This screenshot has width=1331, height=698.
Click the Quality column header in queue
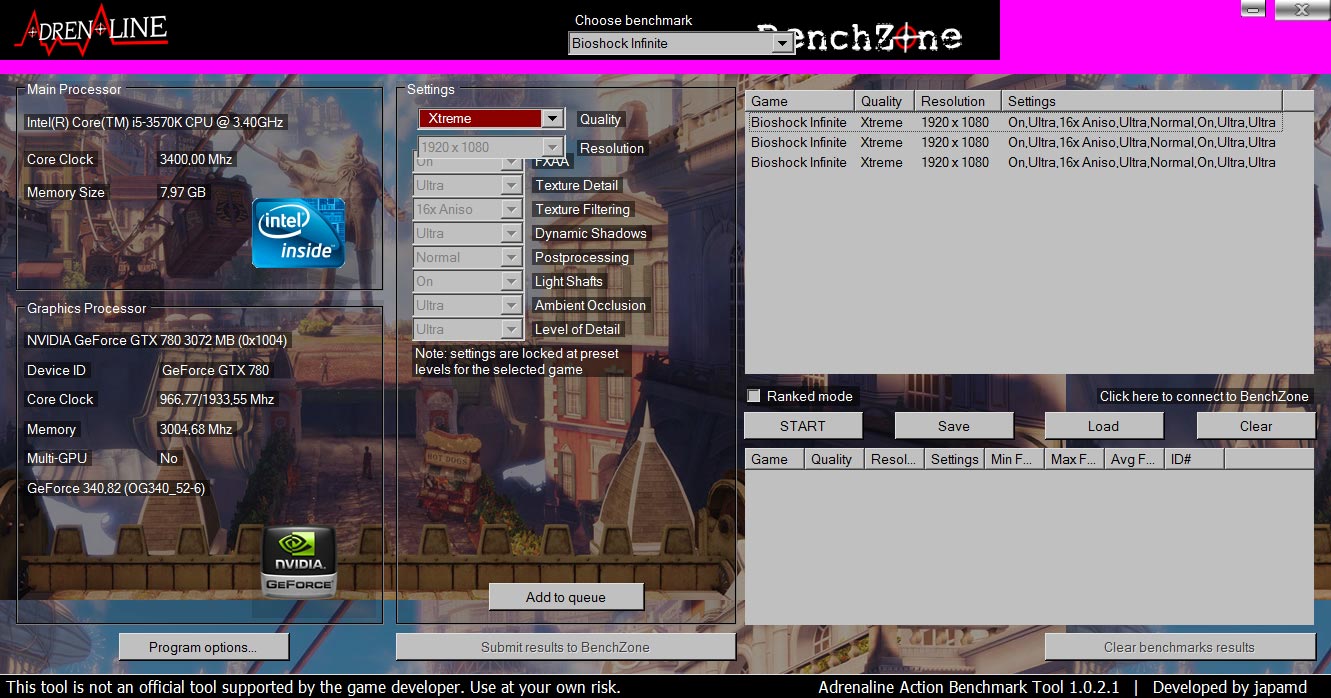coord(882,101)
